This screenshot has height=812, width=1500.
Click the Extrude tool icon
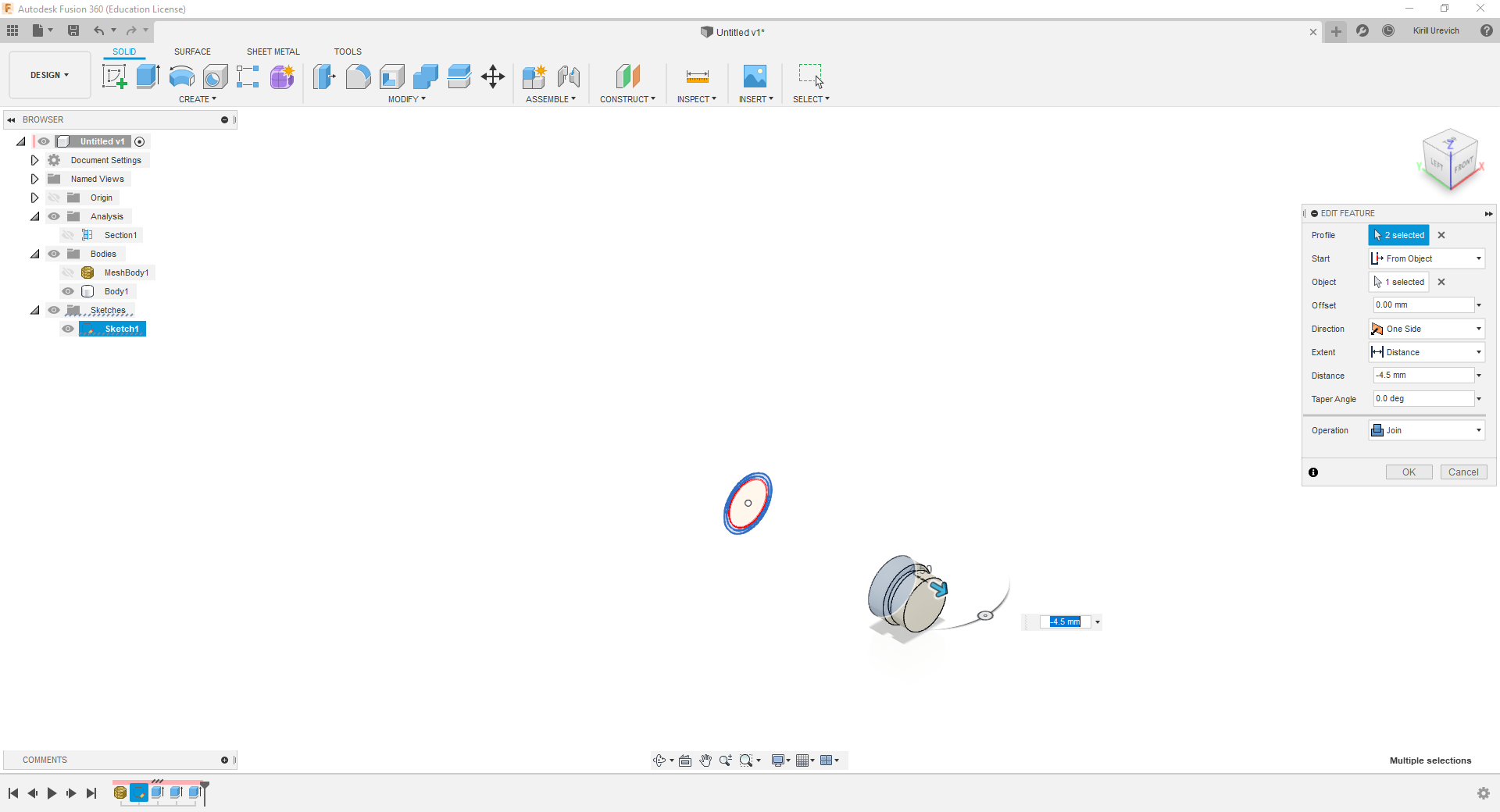pyautogui.click(x=148, y=77)
